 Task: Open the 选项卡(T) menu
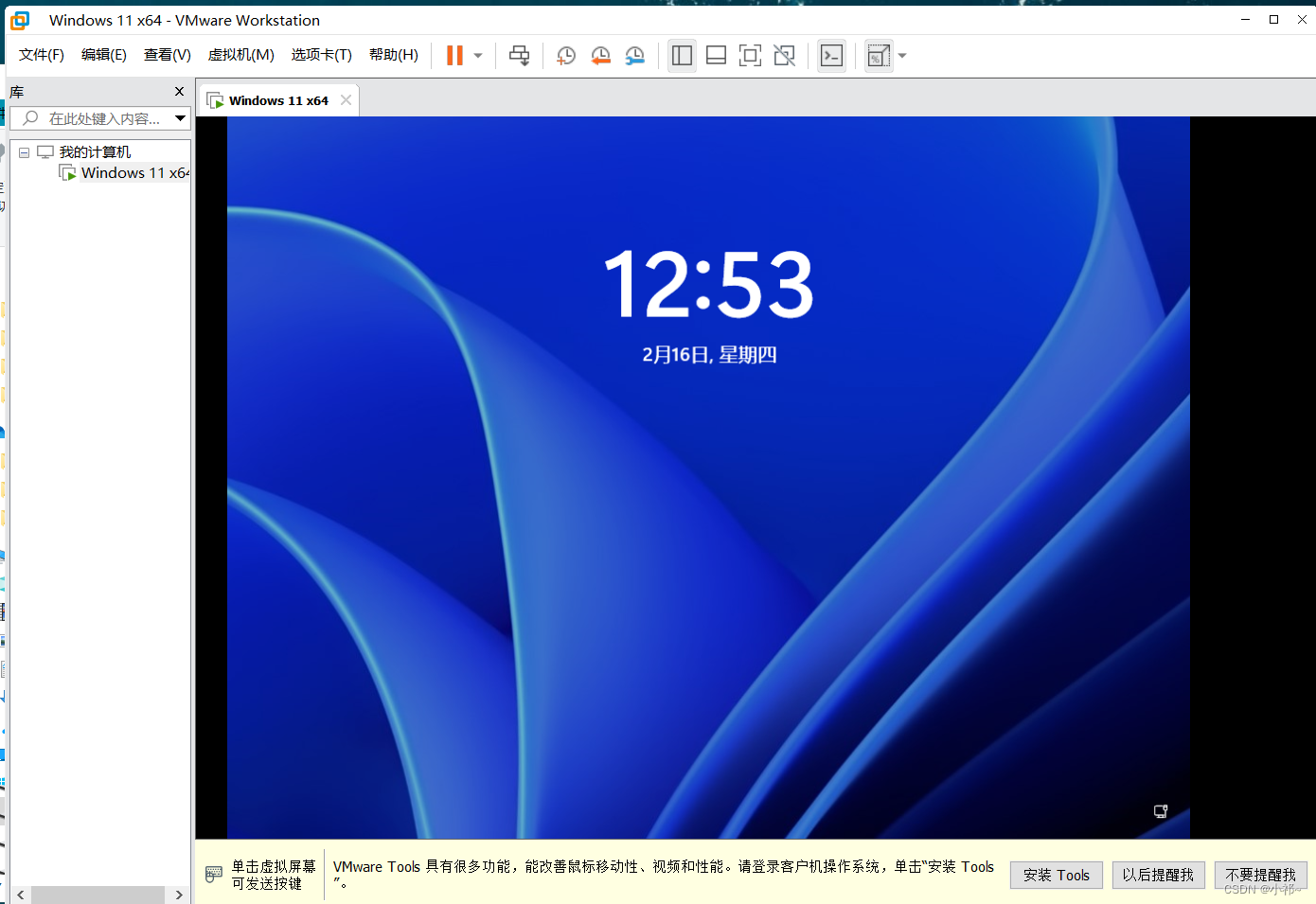322,55
